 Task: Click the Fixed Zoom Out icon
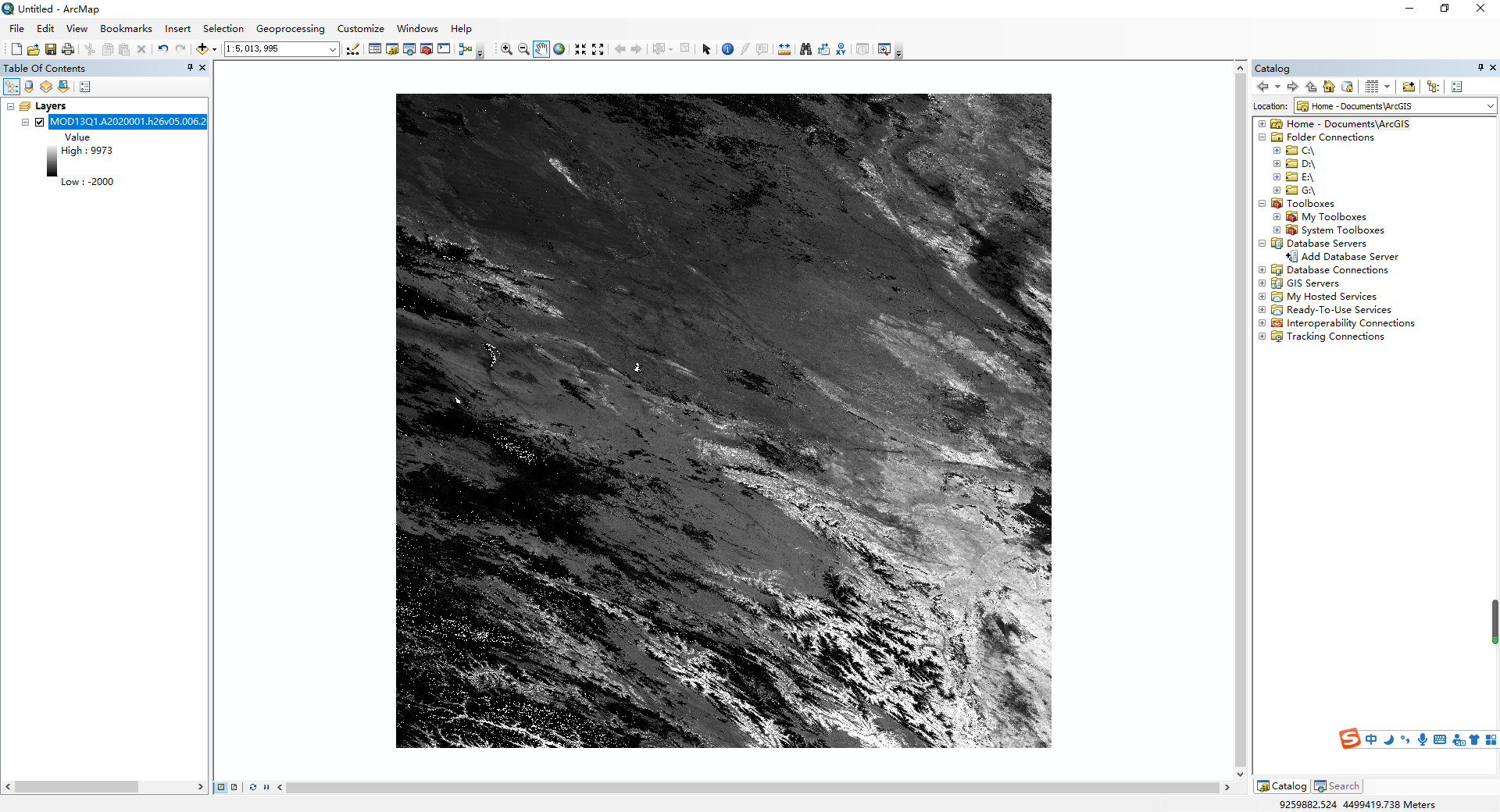(598, 49)
